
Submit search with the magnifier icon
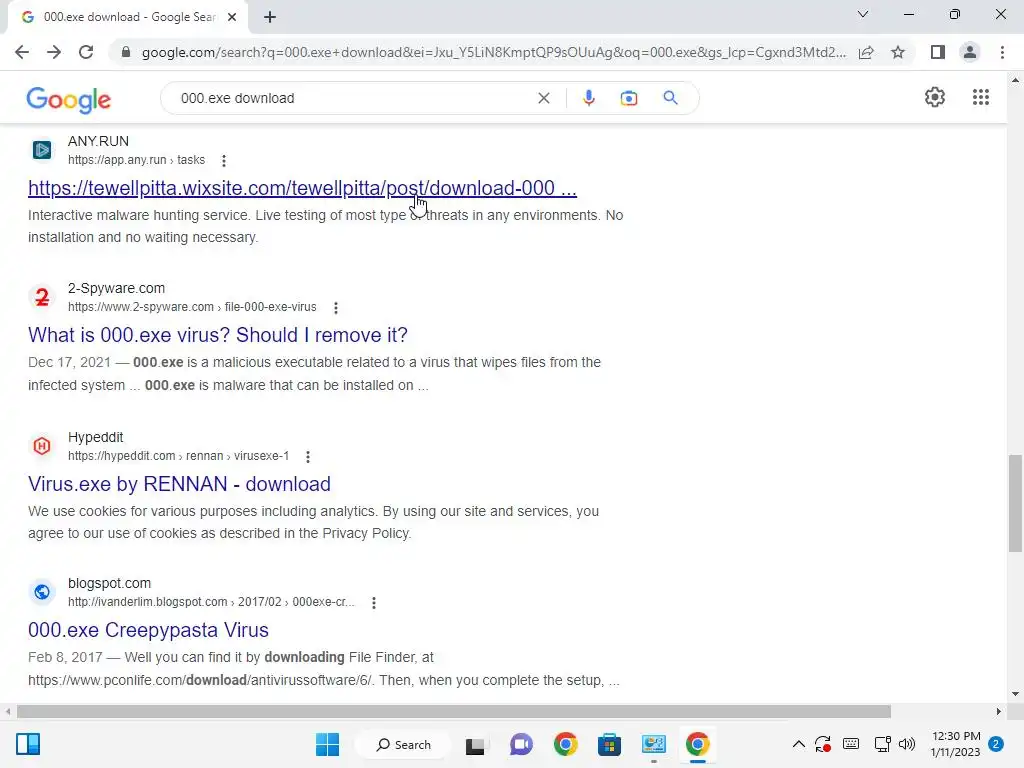click(670, 98)
